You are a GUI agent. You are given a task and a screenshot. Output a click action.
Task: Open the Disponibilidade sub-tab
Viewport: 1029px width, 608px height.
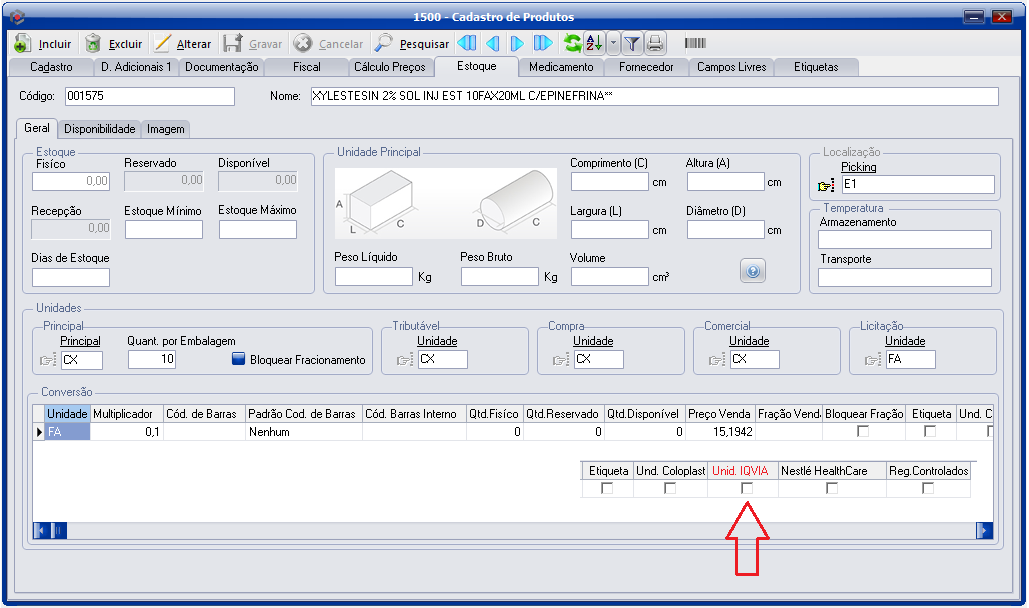[x=100, y=129]
